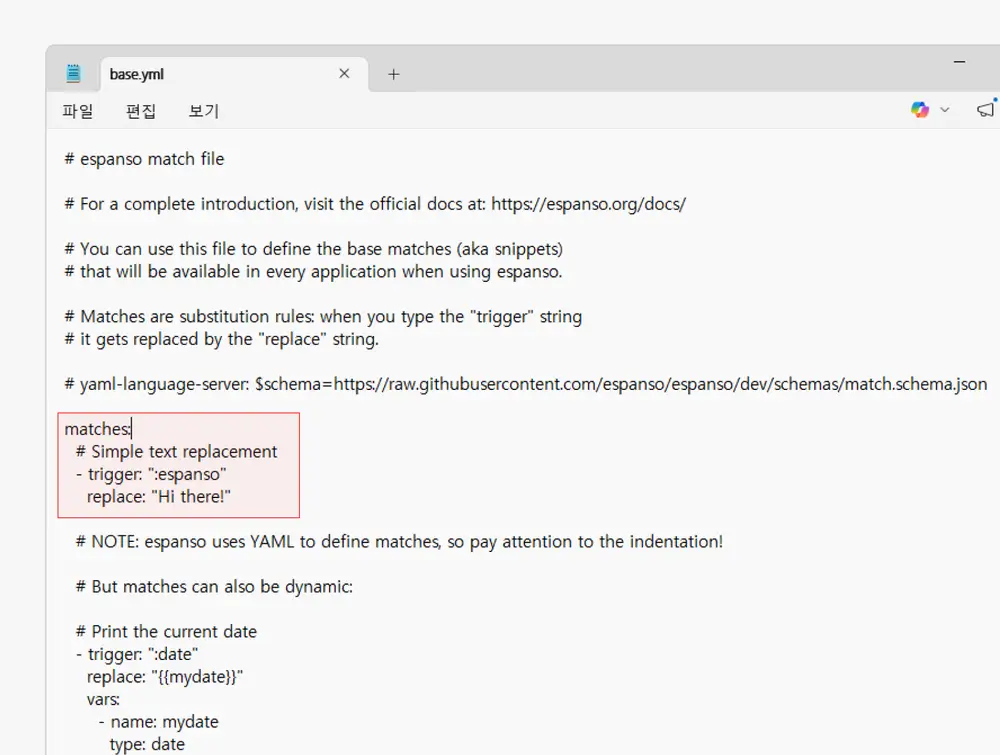1000x755 pixels.
Task: Add a new tab with plus button
Action: 393,74
